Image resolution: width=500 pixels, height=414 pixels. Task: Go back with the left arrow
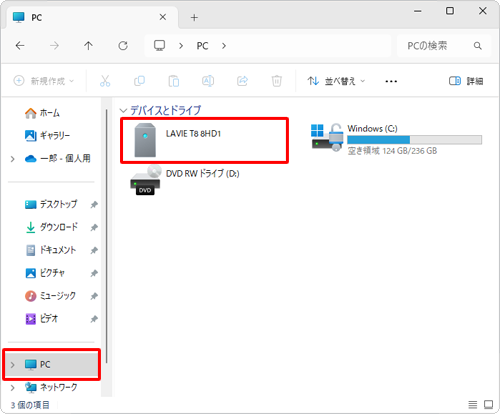click(20, 46)
